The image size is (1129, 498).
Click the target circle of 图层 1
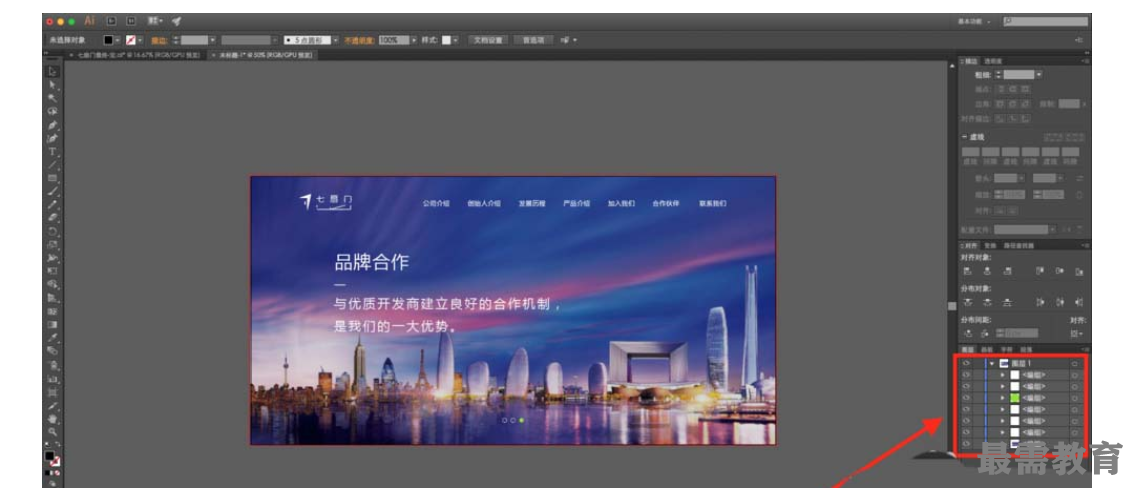coord(1075,363)
